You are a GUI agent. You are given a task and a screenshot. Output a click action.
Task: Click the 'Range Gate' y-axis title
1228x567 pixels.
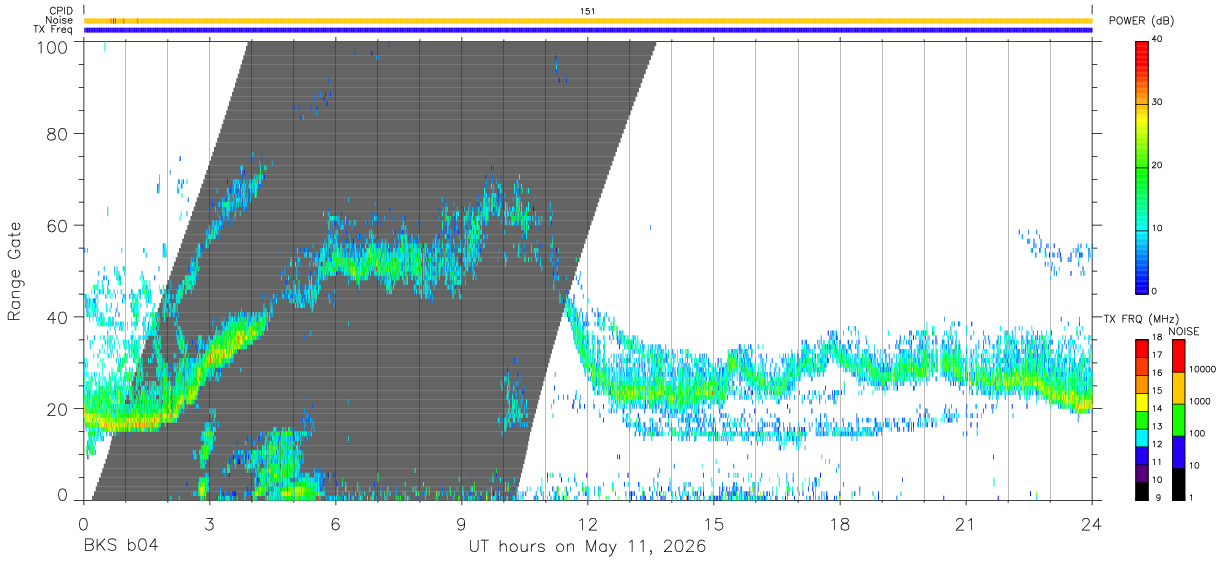(x=15, y=270)
